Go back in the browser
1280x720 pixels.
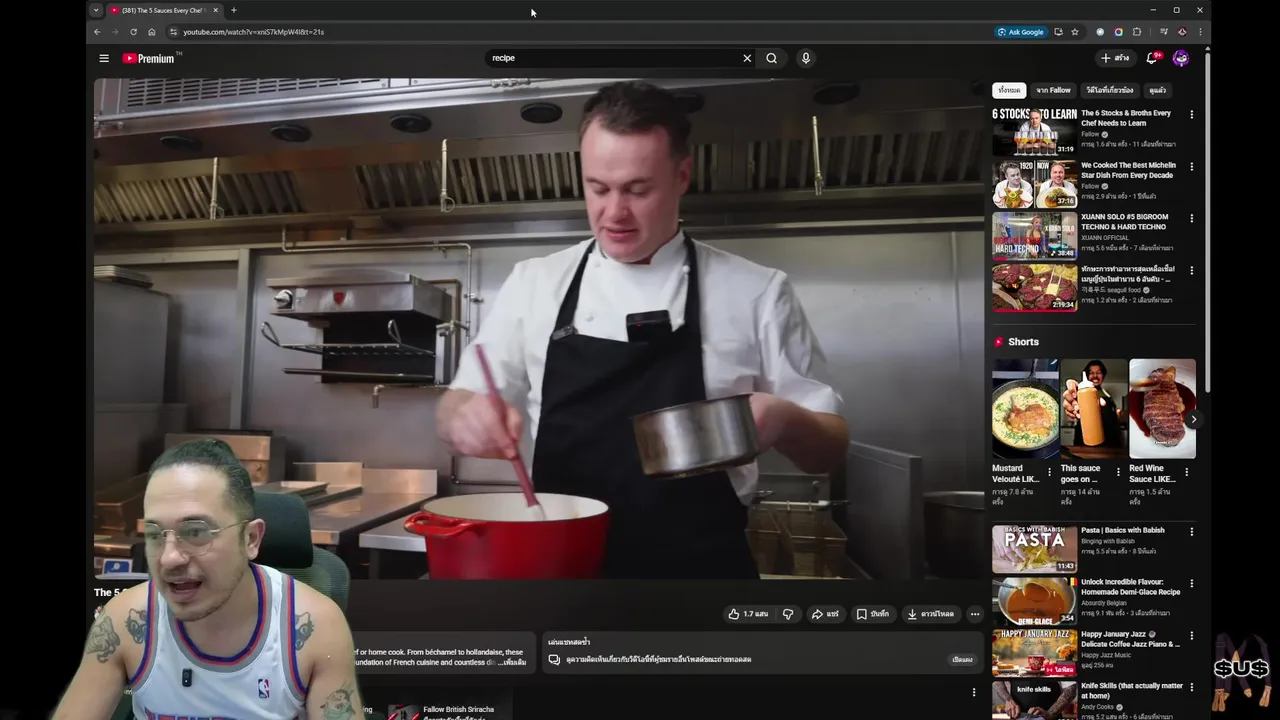97,32
